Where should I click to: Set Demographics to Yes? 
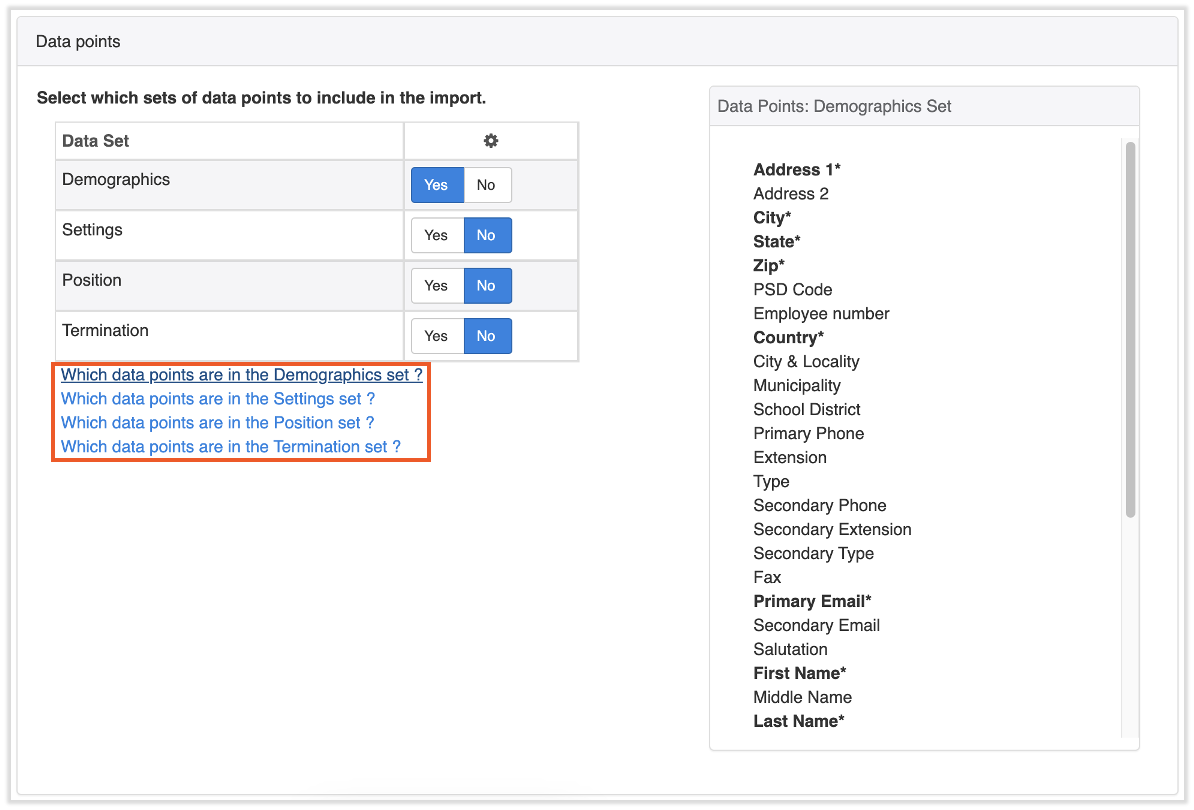pyautogui.click(x=436, y=185)
